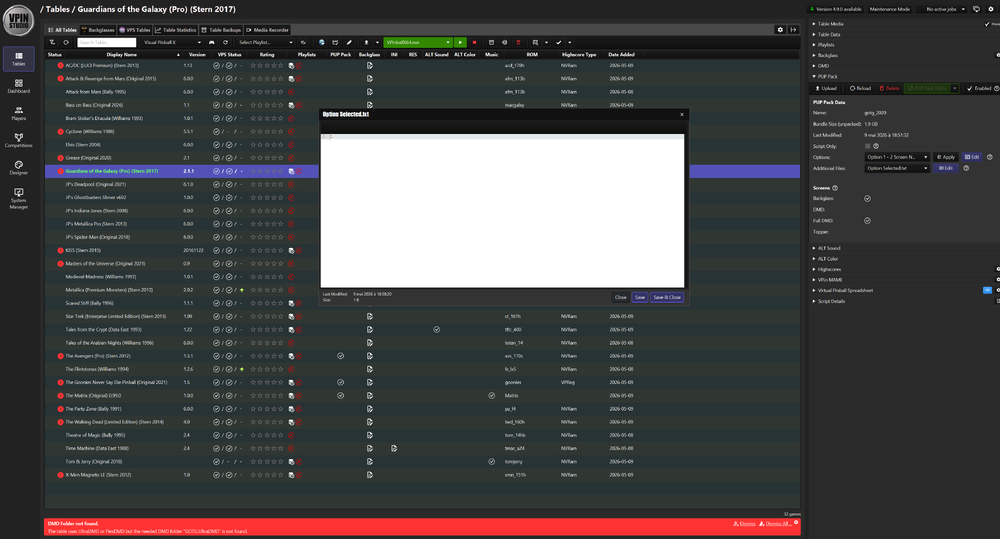Click backglass icon in Star Trek row
This screenshot has width=1000, height=539.
pyautogui.click(x=370, y=316)
